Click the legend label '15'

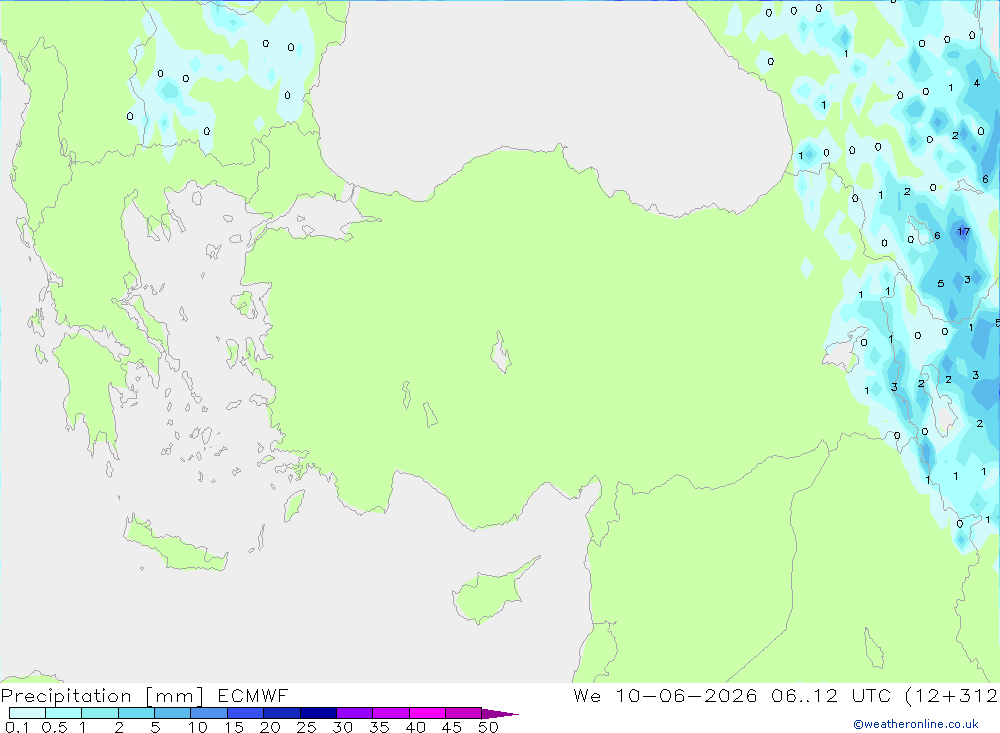[x=234, y=727]
